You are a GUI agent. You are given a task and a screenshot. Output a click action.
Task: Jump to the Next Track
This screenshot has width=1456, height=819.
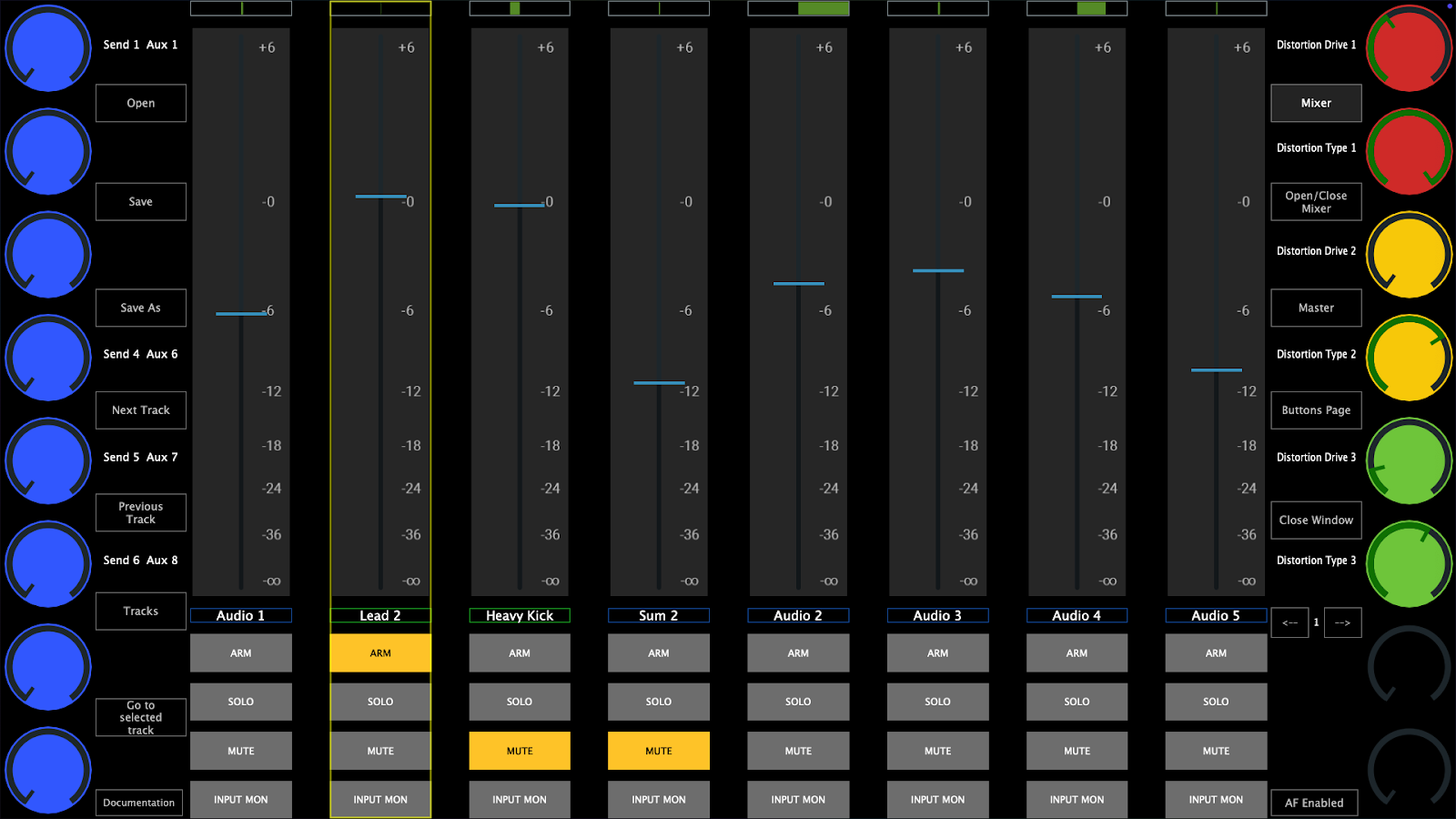coord(141,410)
